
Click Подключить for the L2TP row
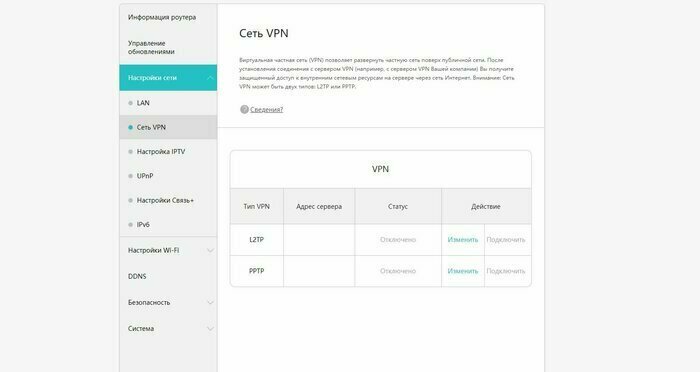[506, 240]
